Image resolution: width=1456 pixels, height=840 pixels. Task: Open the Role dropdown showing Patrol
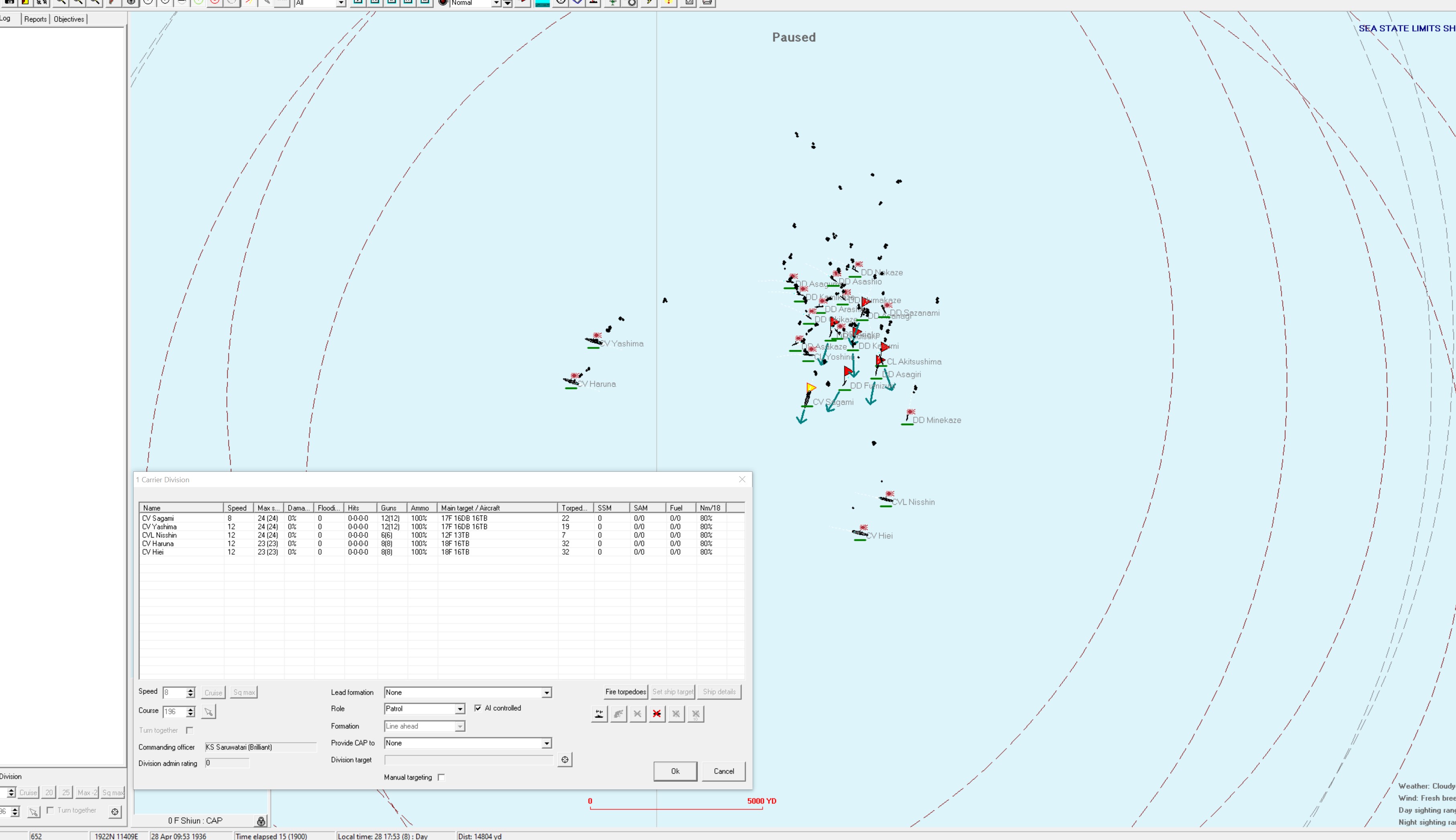click(460, 708)
